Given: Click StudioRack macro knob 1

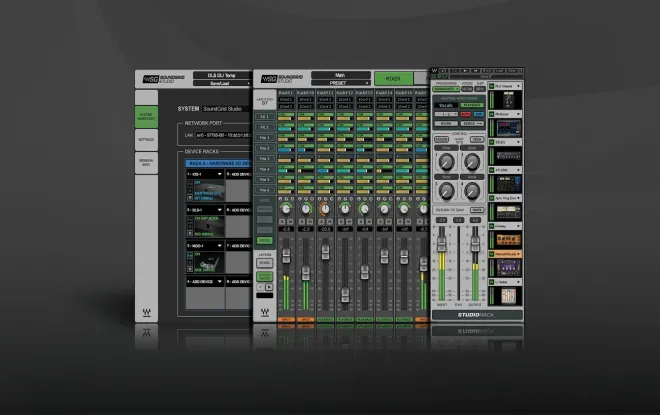Looking at the screenshot, I should click(446, 162).
